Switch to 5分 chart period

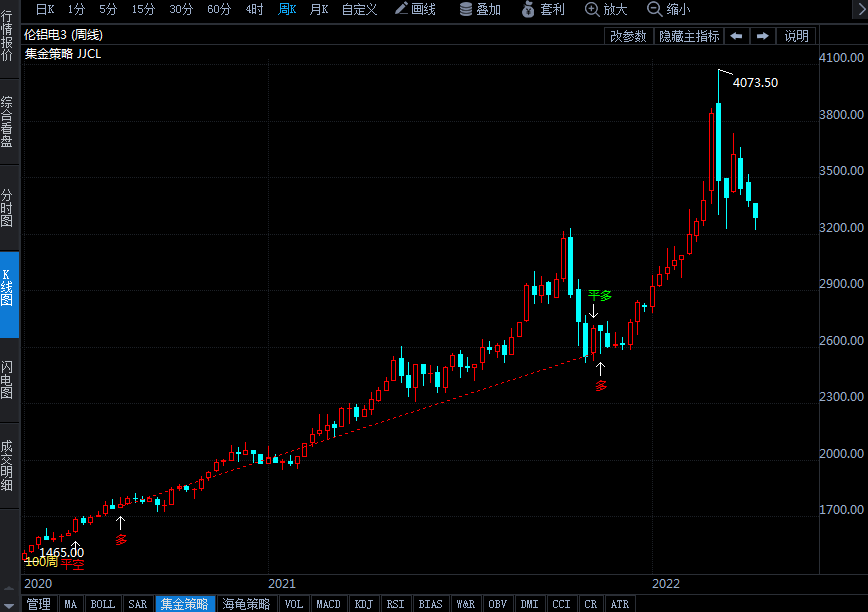tap(108, 9)
